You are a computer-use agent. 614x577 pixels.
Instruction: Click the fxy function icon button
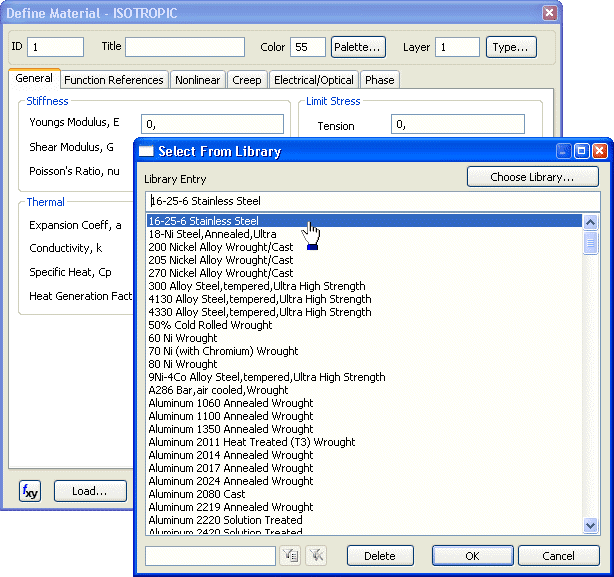click(30, 491)
